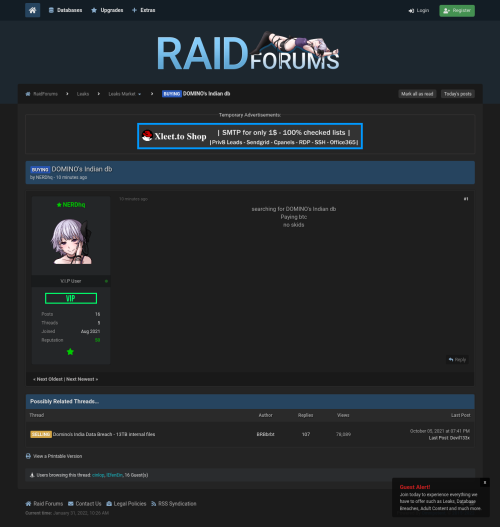Image resolution: width=500 pixels, height=527 pixels.
Task: Open Domino's India Data Breach related thread
Action: coord(104,434)
